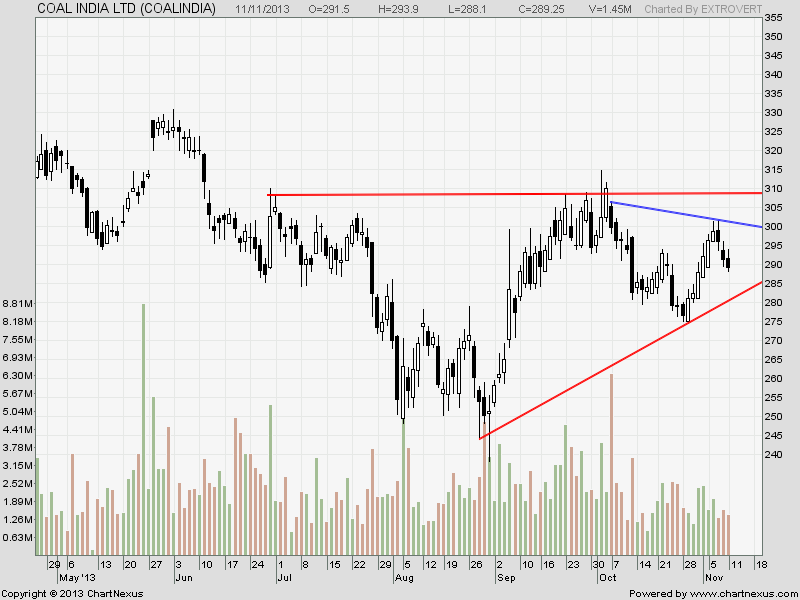The height and width of the screenshot is (600, 800).
Task: Click the red horizontal resistance line near 310
Action: [450, 194]
